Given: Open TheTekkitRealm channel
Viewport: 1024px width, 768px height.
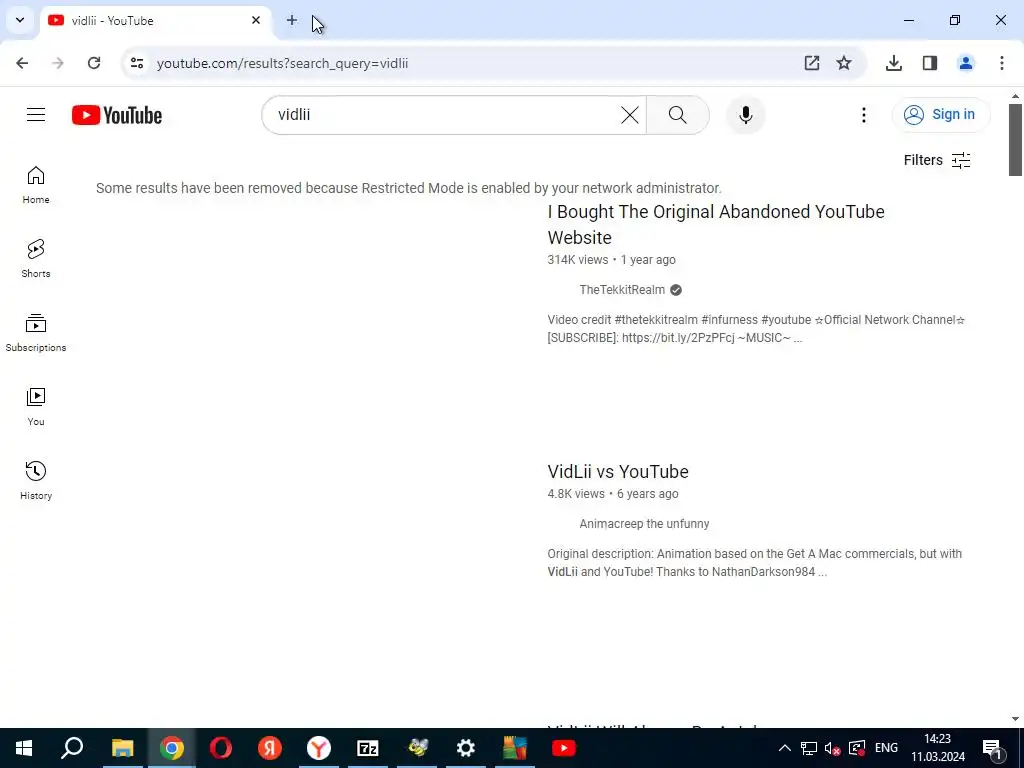Looking at the screenshot, I should [x=622, y=290].
